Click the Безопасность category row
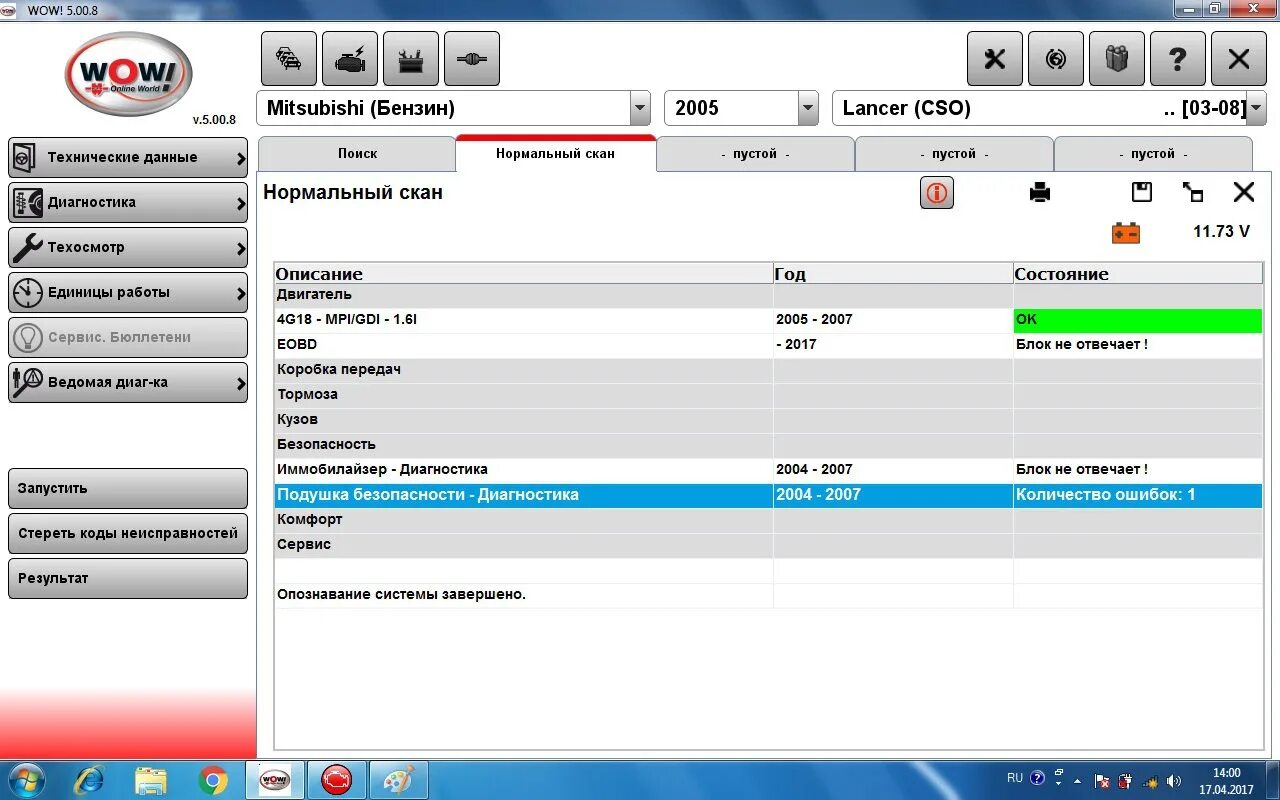1280x800 pixels. click(768, 445)
